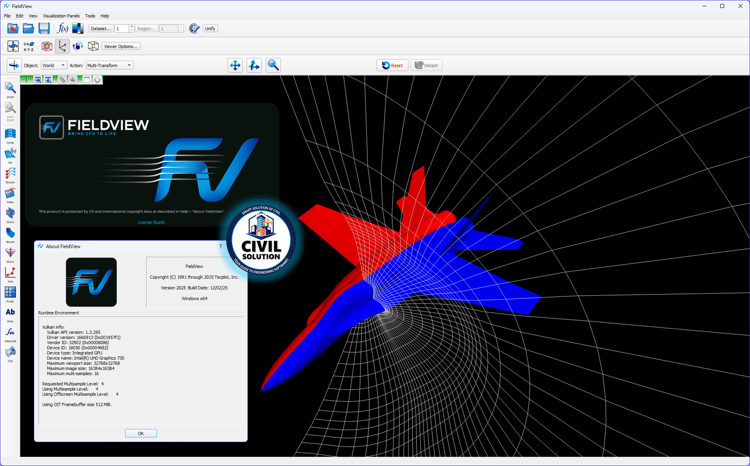Select the magnifier zoom tool in the transform bar
Viewport: 750px width, 466px height.
coord(273,65)
